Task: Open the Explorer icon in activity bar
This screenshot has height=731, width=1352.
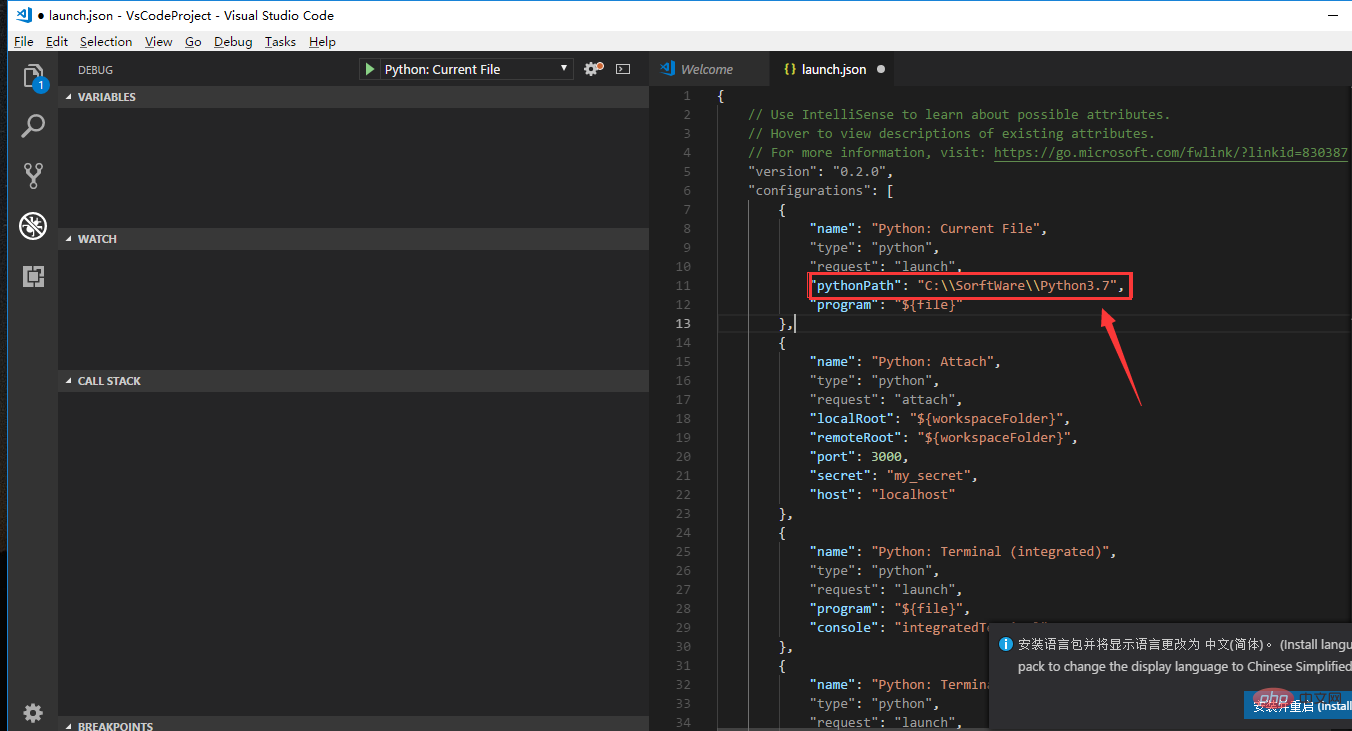Action: point(33,77)
